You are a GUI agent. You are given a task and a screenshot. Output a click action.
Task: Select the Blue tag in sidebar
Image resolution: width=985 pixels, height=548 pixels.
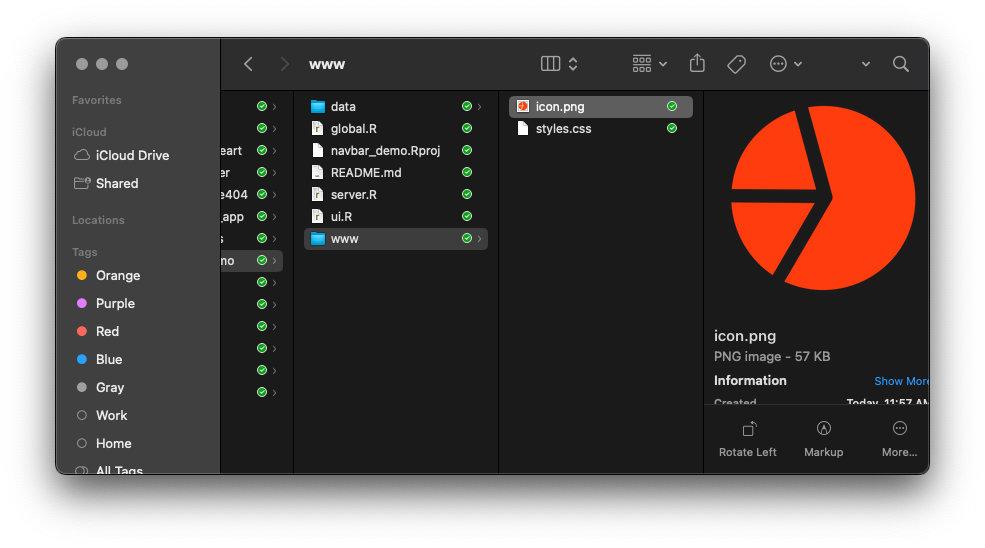point(109,359)
